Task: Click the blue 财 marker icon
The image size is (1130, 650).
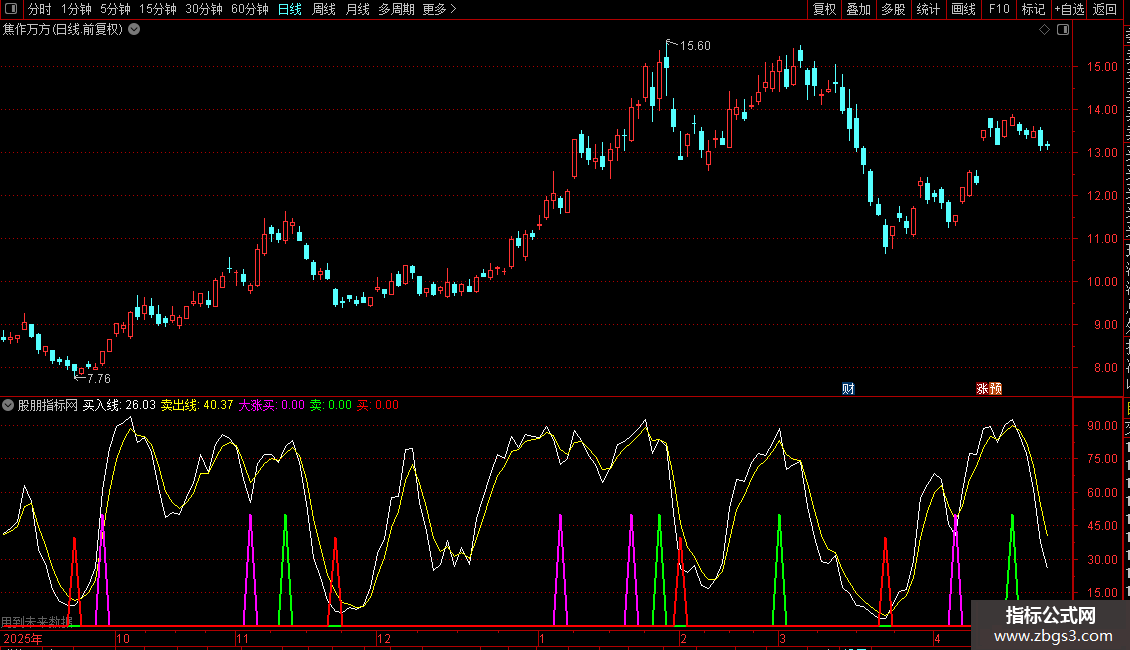Action: (848, 389)
